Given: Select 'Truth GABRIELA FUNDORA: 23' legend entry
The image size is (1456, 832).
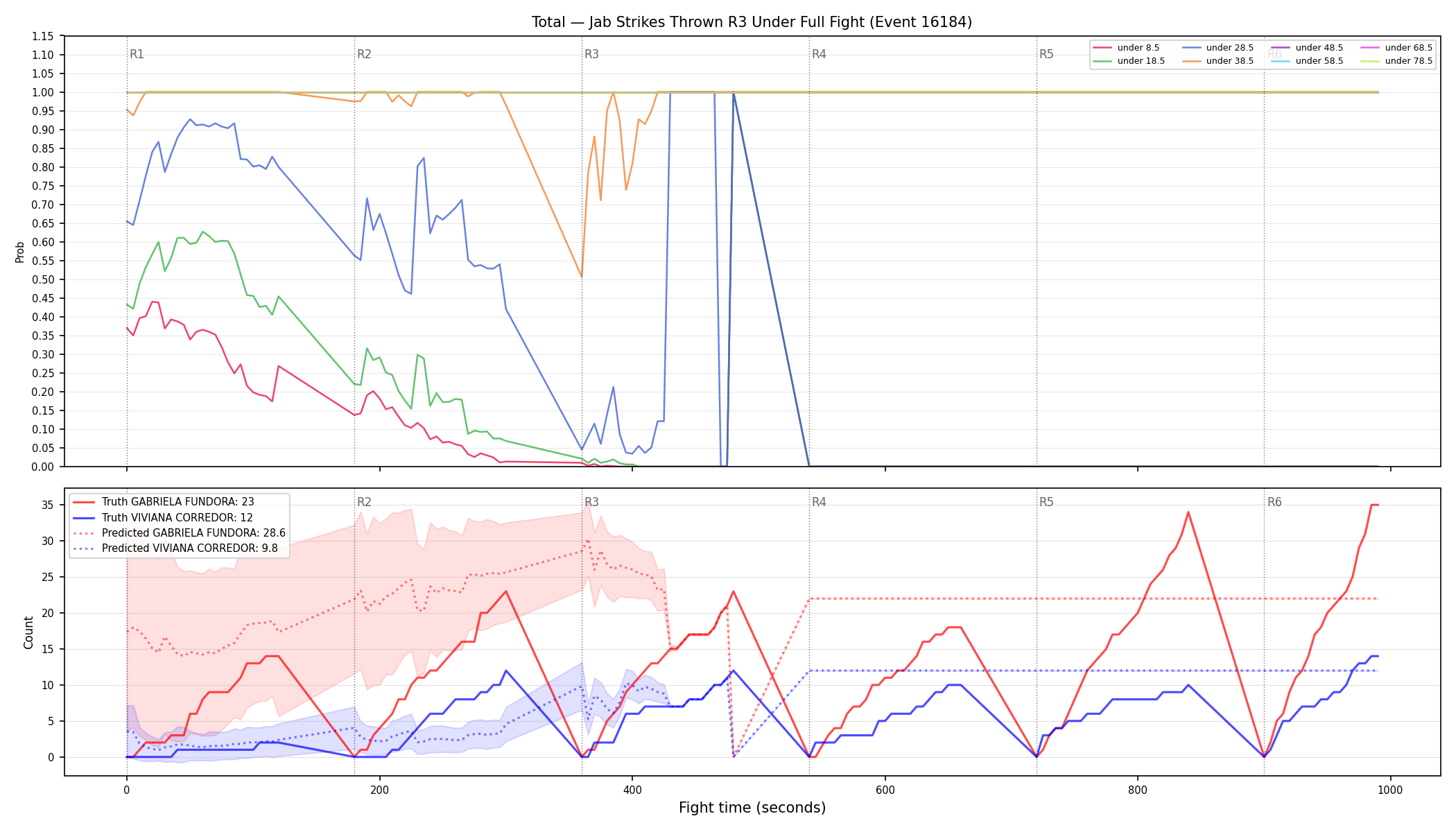Looking at the screenshot, I should click(x=178, y=502).
